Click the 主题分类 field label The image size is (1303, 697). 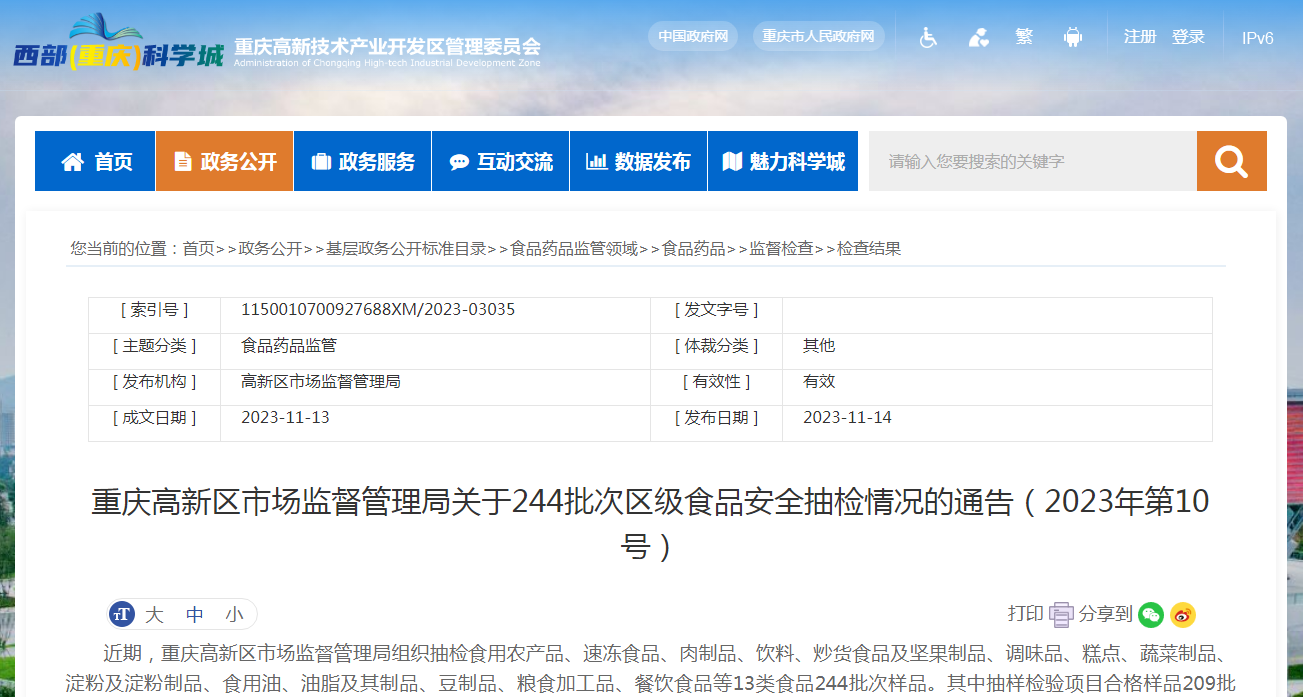154,346
